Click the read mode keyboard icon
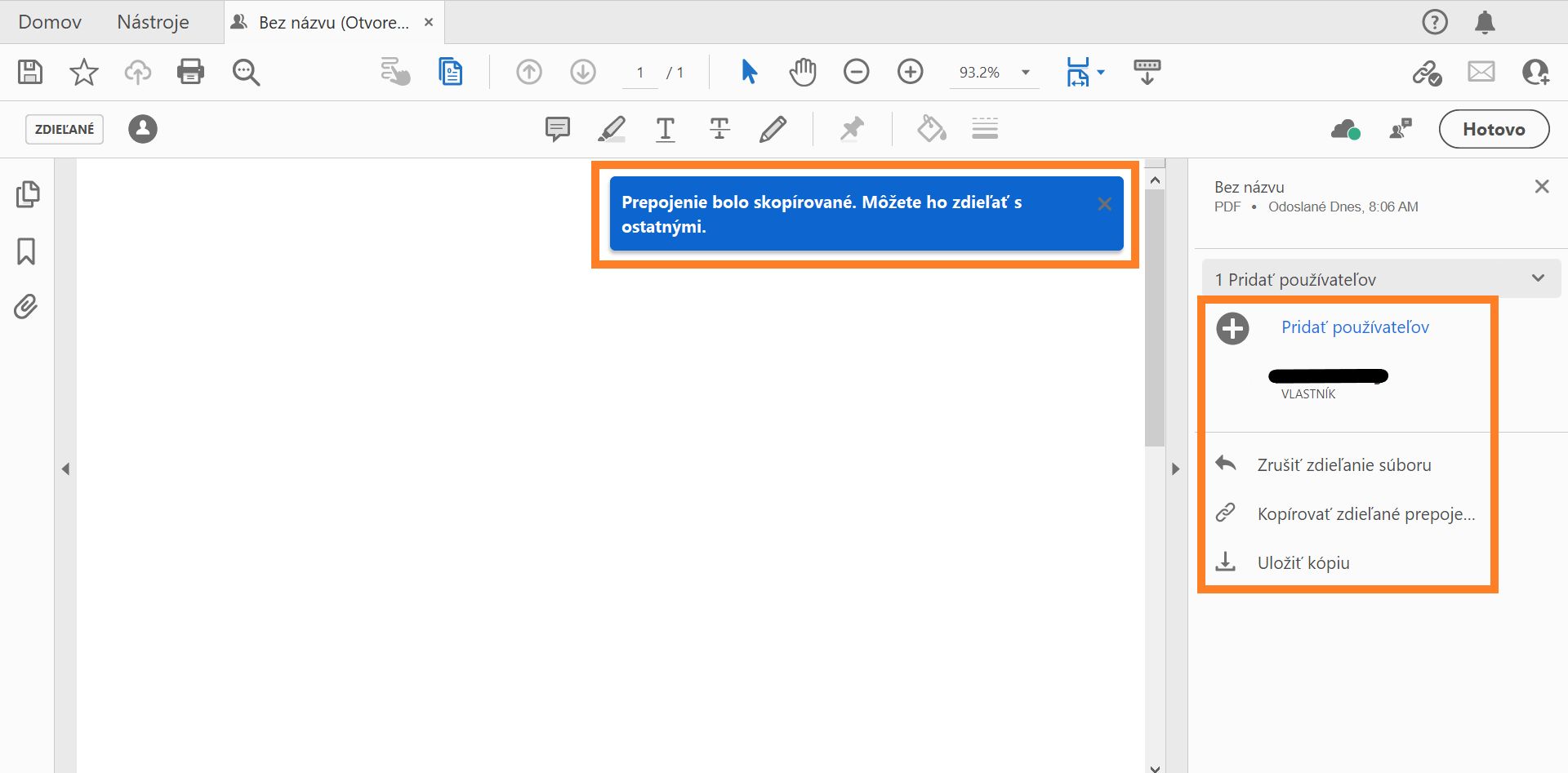Image resolution: width=1568 pixels, height=773 pixels. pyautogui.click(x=1147, y=72)
